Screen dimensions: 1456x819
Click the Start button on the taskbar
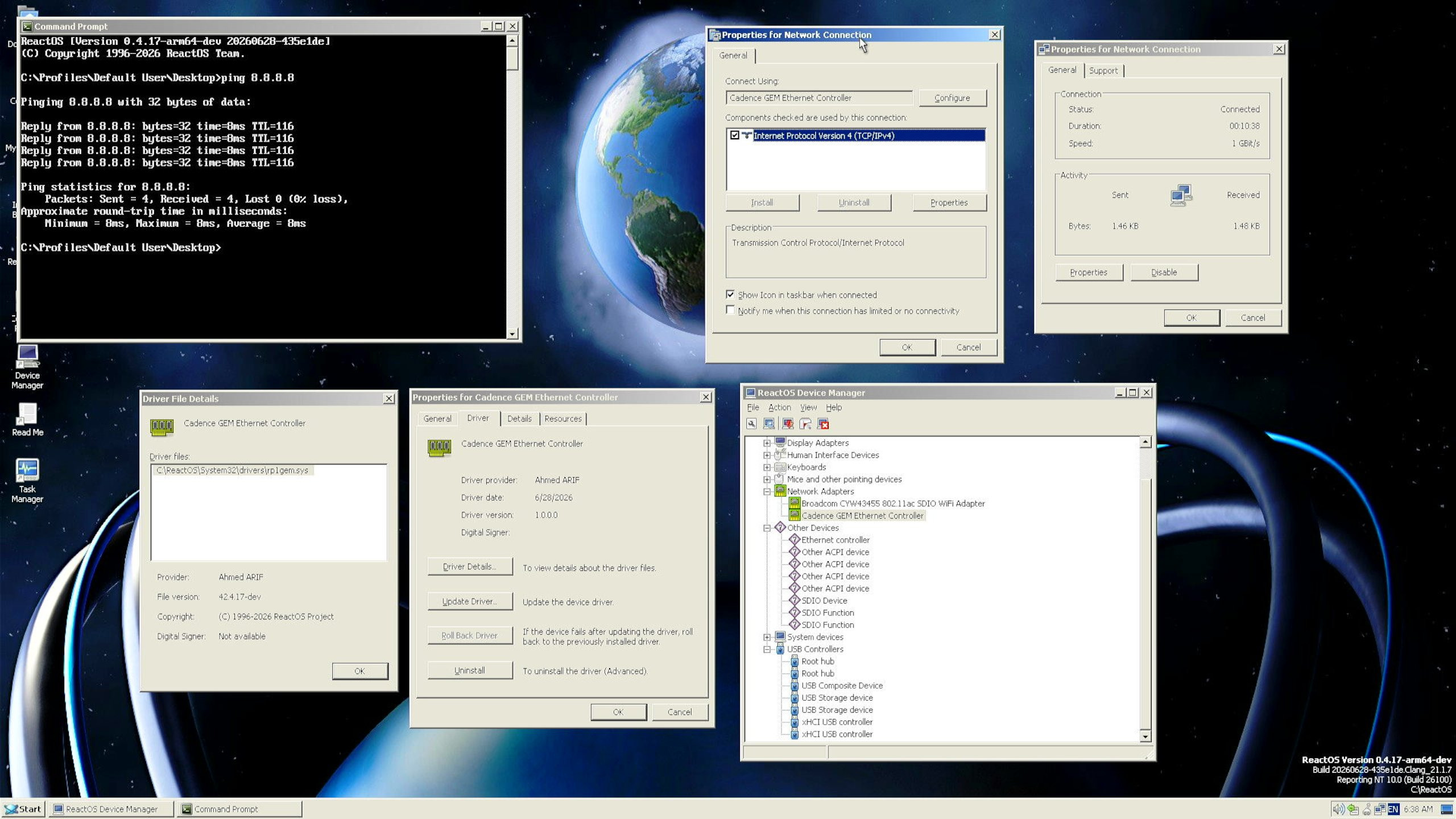(23, 809)
